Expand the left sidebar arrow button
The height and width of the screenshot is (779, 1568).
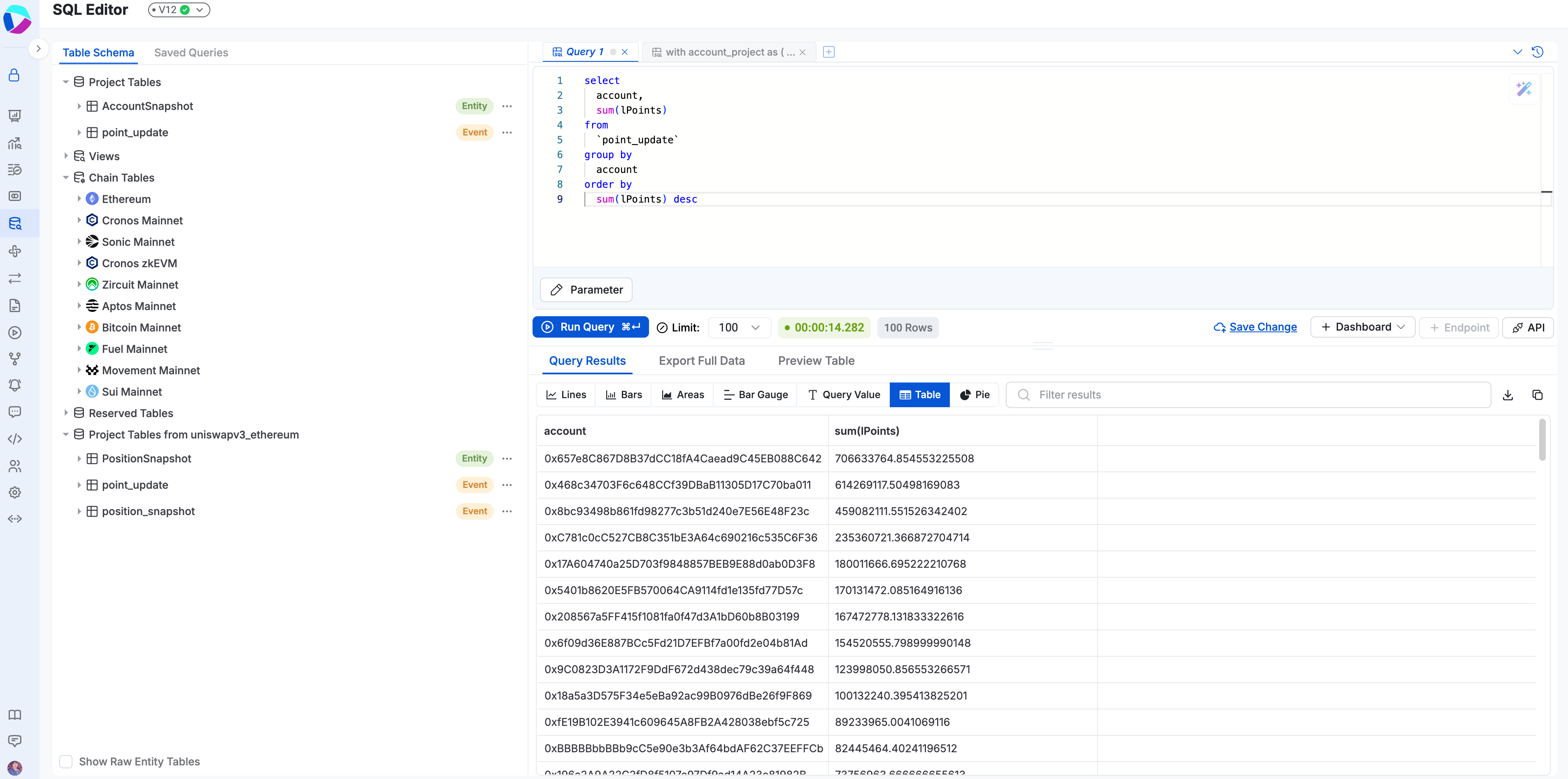pyautogui.click(x=38, y=48)
